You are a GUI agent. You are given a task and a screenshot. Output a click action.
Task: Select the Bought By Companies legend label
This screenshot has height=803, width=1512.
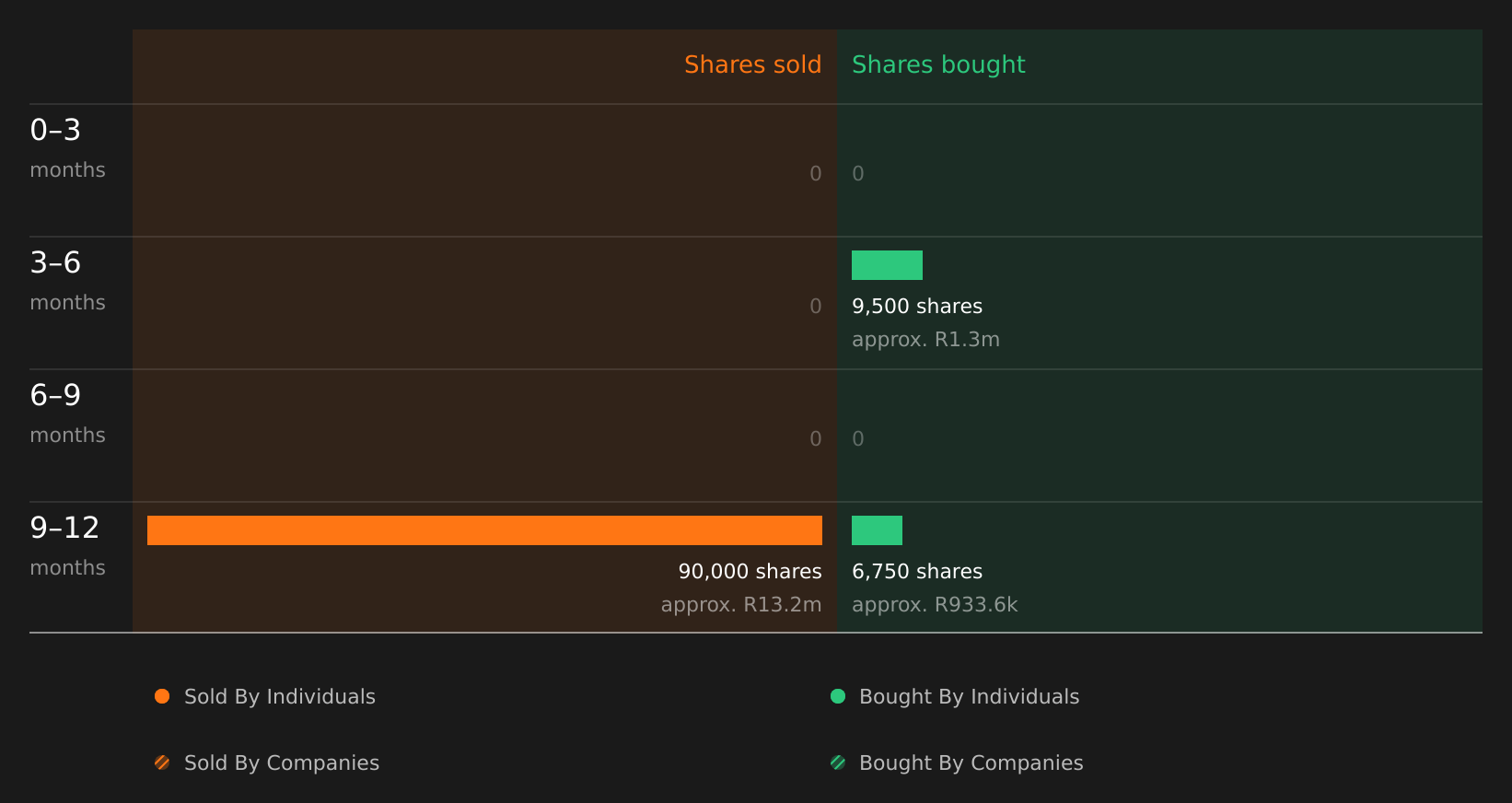click(971, 763)
